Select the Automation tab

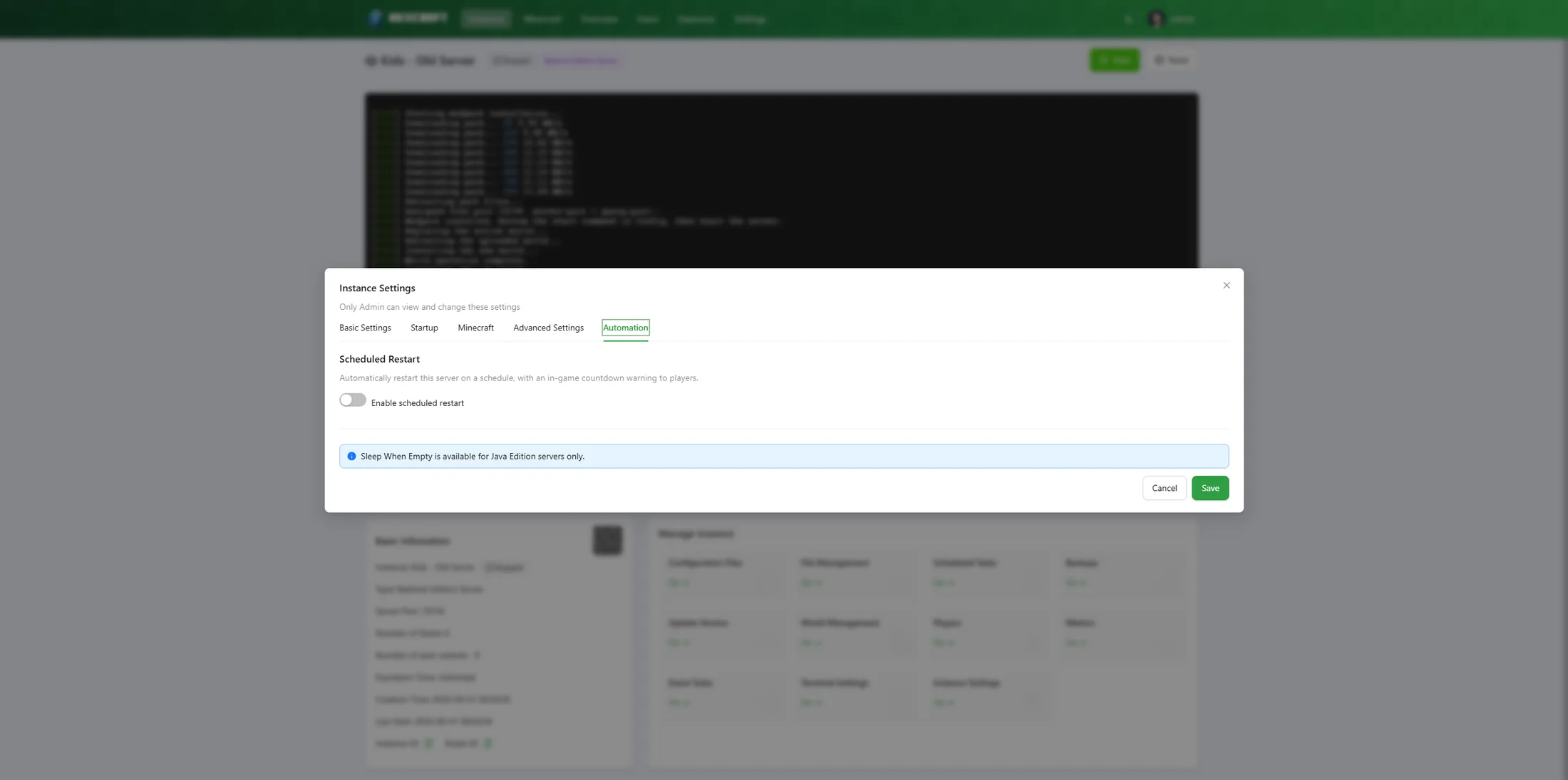(x=625, y=328)
